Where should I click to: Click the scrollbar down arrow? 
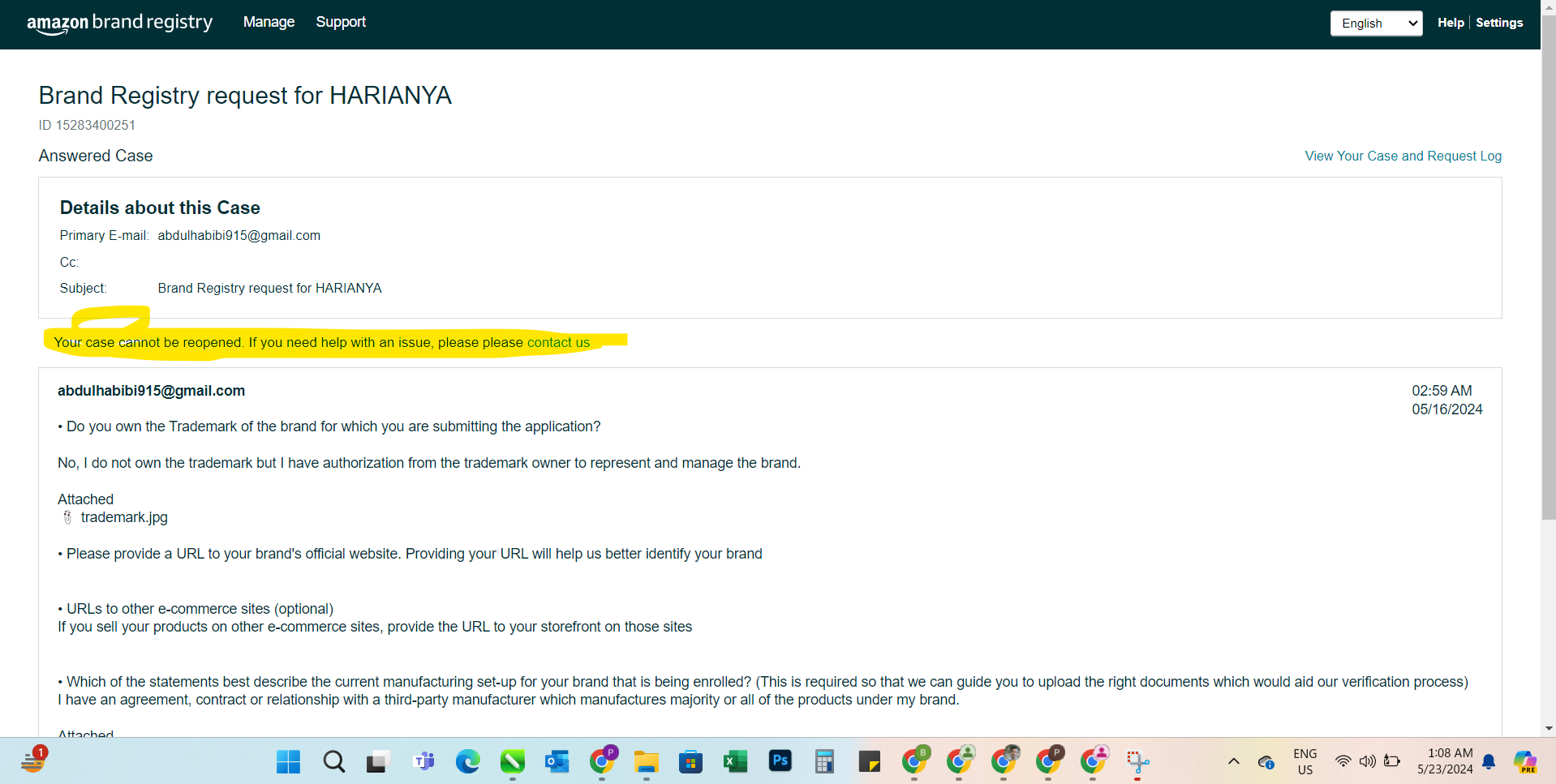tap(1549, 728)
